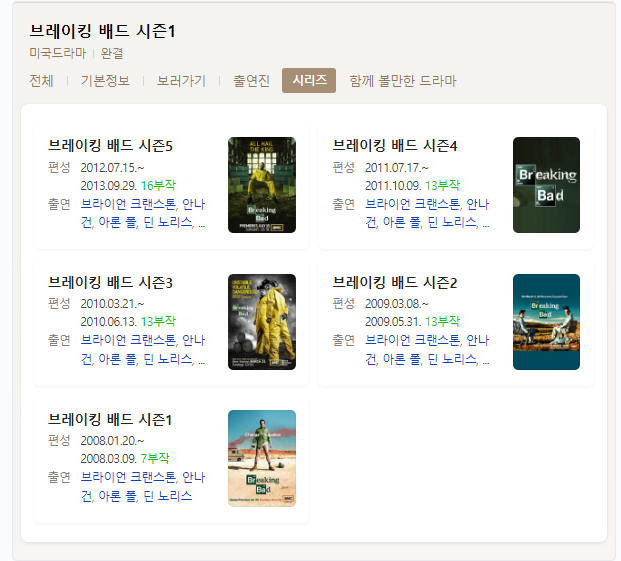Click 딘 노리스 in the Season 2 cast

452,359
